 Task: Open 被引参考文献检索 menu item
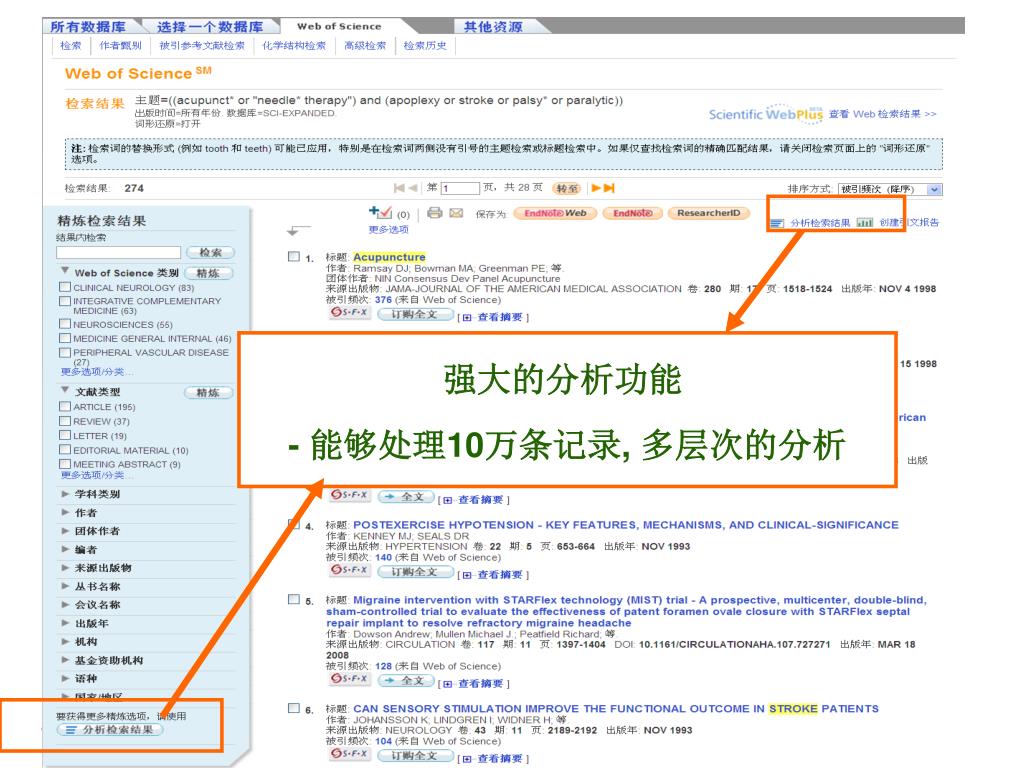(202, 46)
